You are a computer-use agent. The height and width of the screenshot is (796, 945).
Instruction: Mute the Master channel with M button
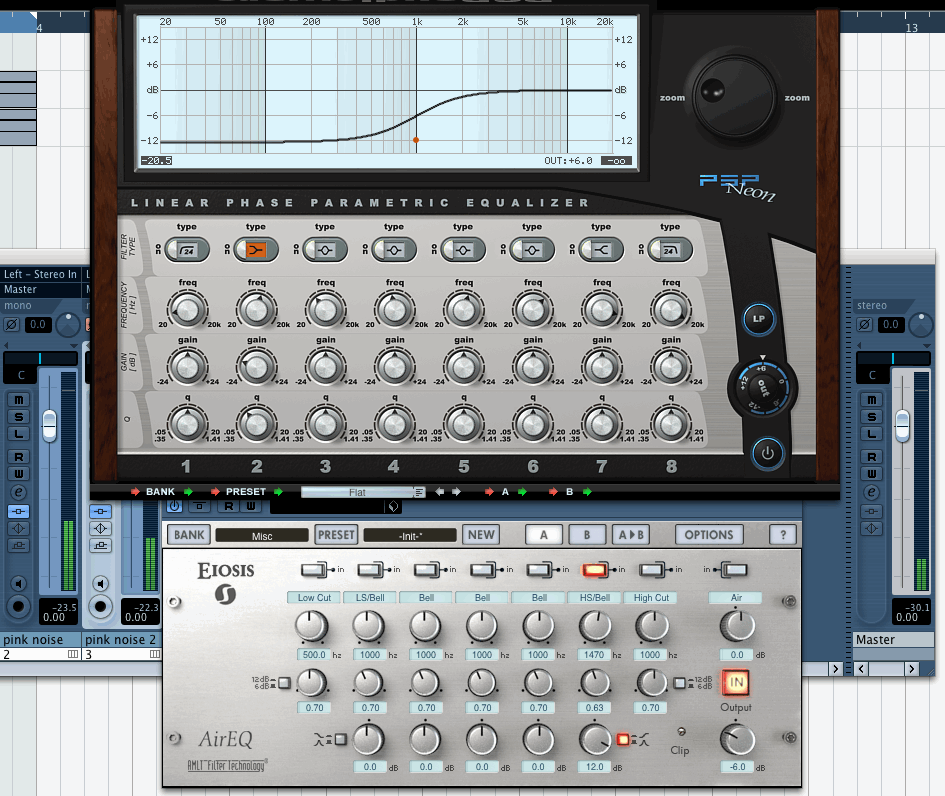click(x=871, y=399)
